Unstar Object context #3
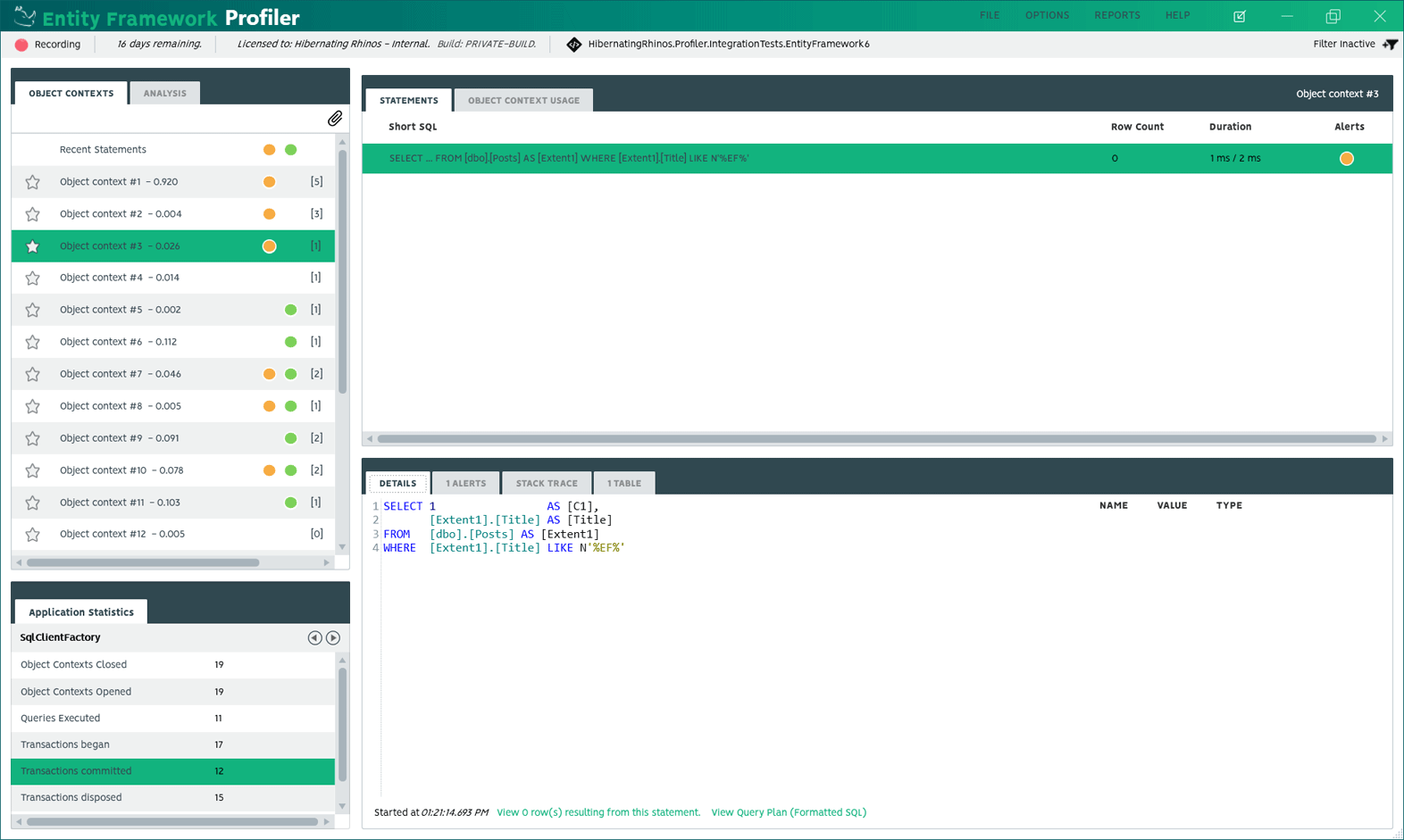The image size is (1404, 840). pyautogui.click(x=33, y=246)
